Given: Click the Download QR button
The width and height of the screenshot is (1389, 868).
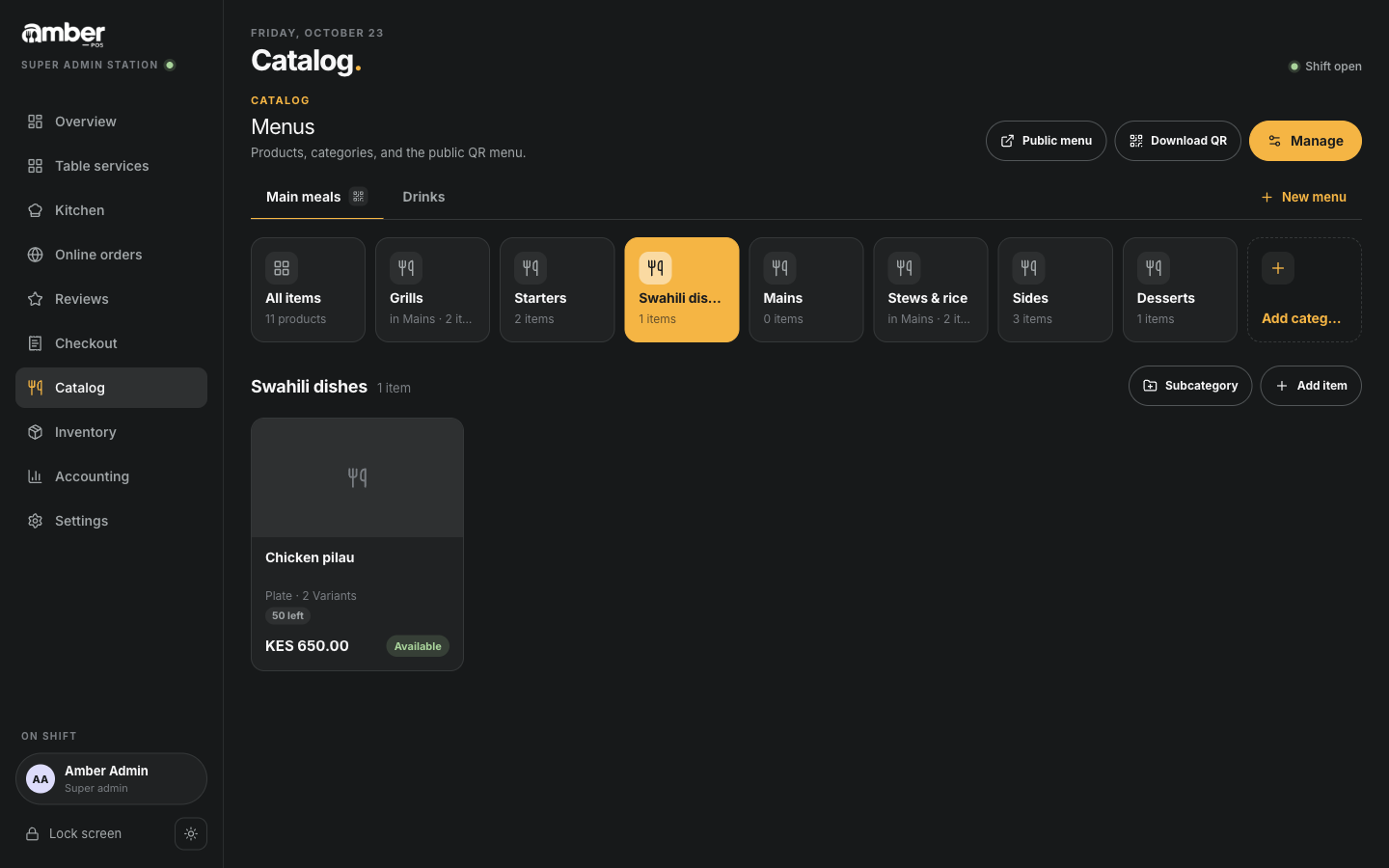Looking at the screenshot, I should click(1178, 141).
